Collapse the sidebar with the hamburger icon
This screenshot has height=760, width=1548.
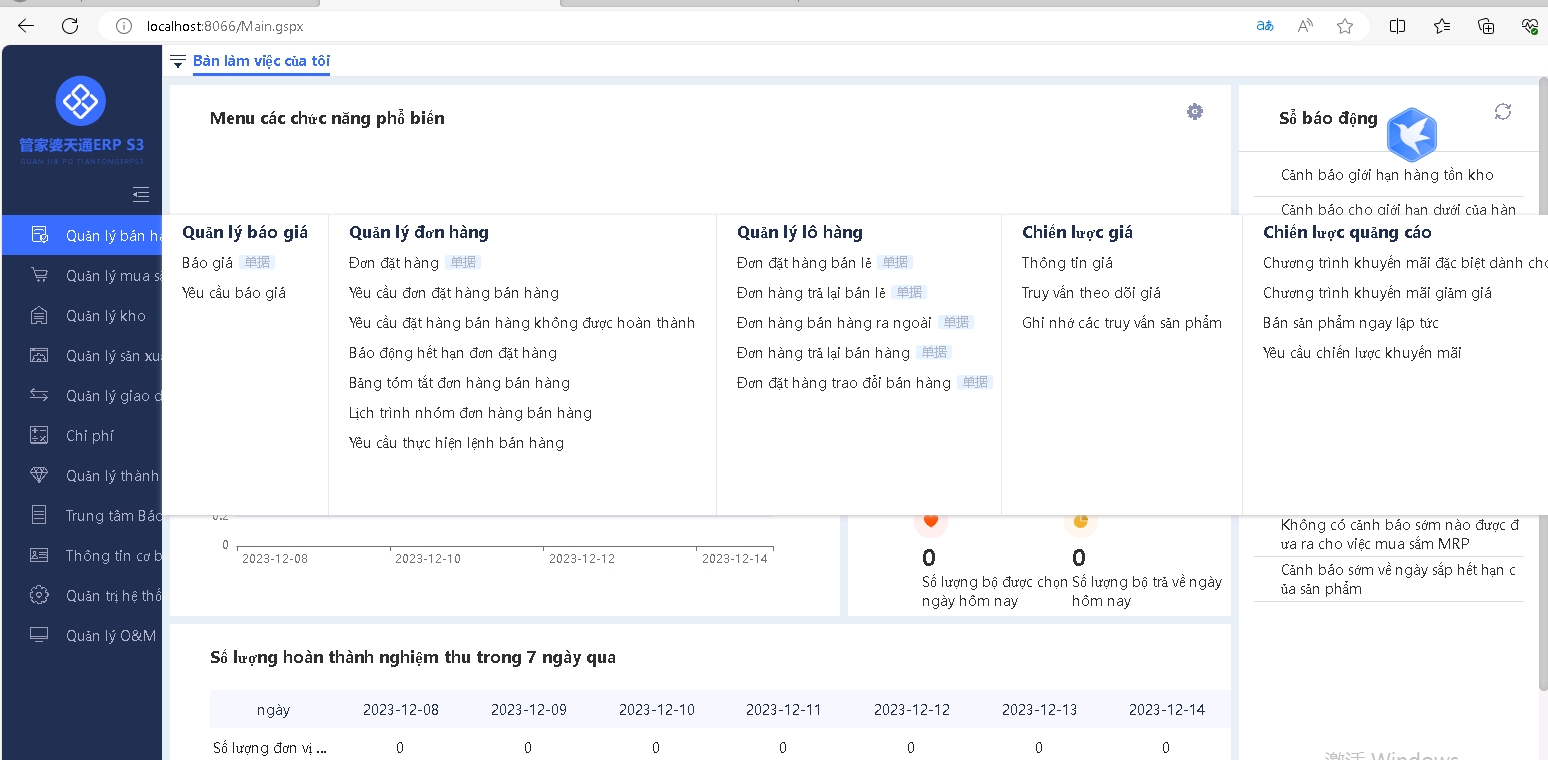point(141,194)
